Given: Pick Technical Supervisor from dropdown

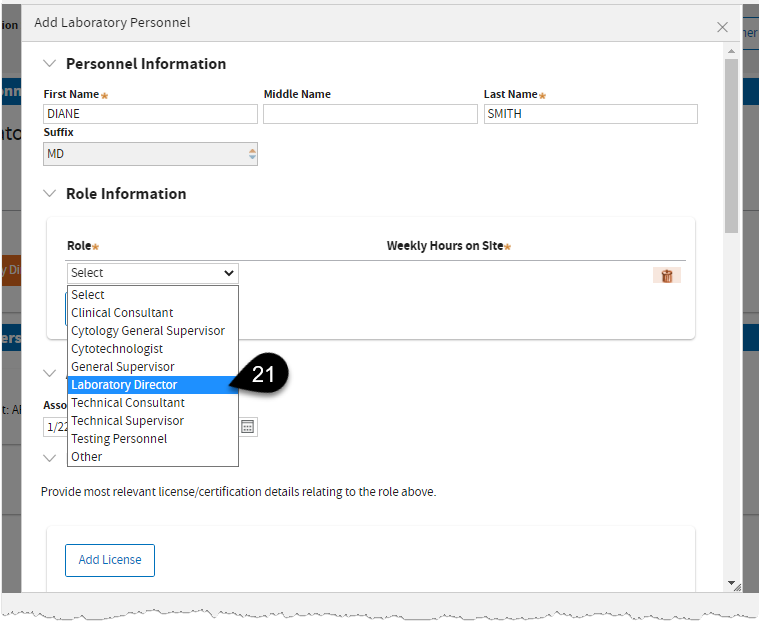Looking at the screenshot, I should point(127,421).
